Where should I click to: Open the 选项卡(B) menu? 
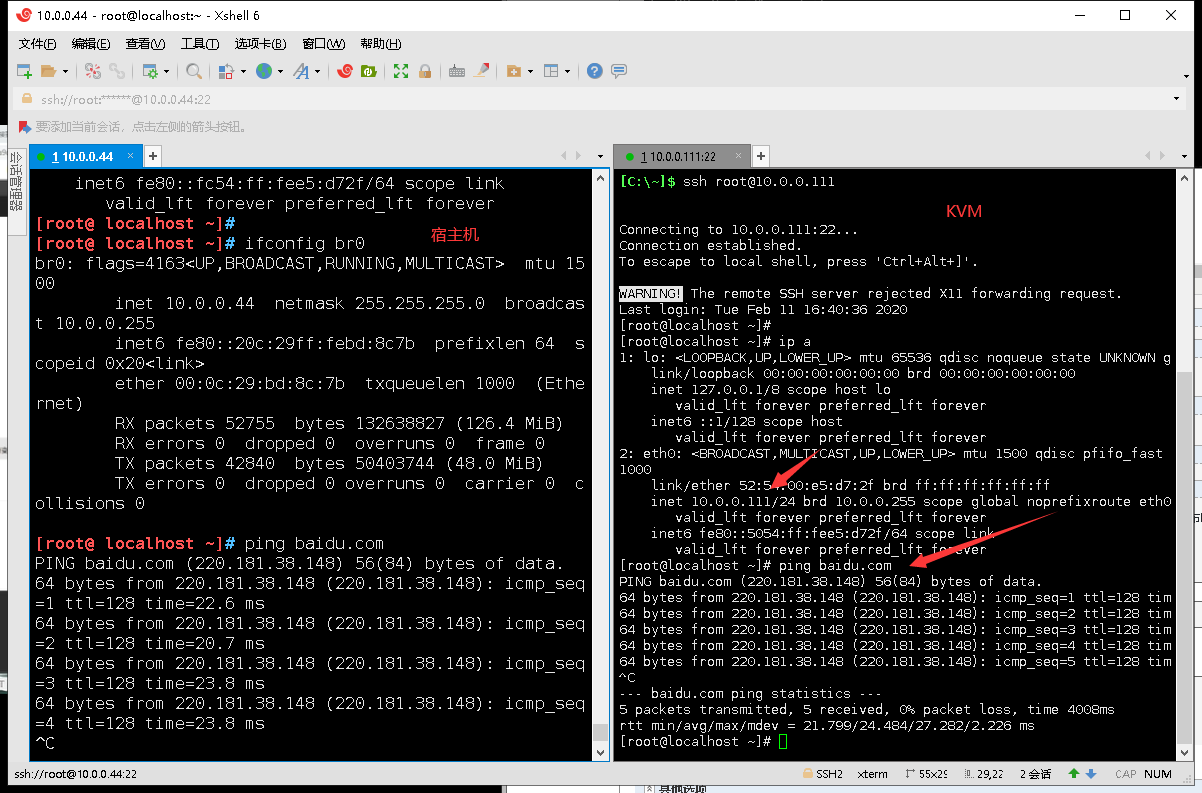coord(260,44)
